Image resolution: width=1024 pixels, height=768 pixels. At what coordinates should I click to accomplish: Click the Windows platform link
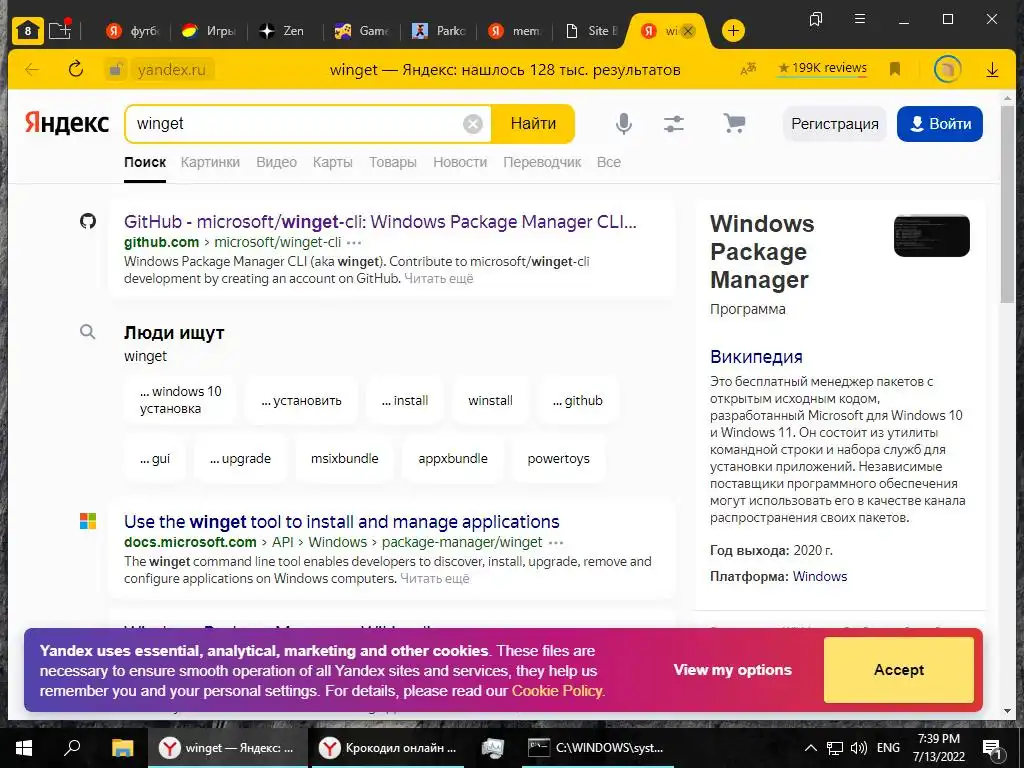pos(820,576)
